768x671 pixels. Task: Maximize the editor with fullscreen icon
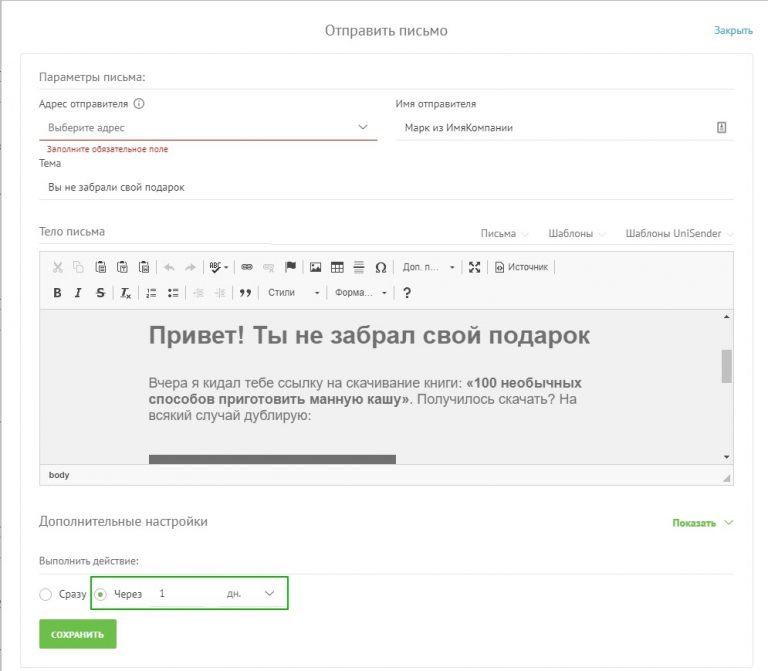(x=474, y=267)
